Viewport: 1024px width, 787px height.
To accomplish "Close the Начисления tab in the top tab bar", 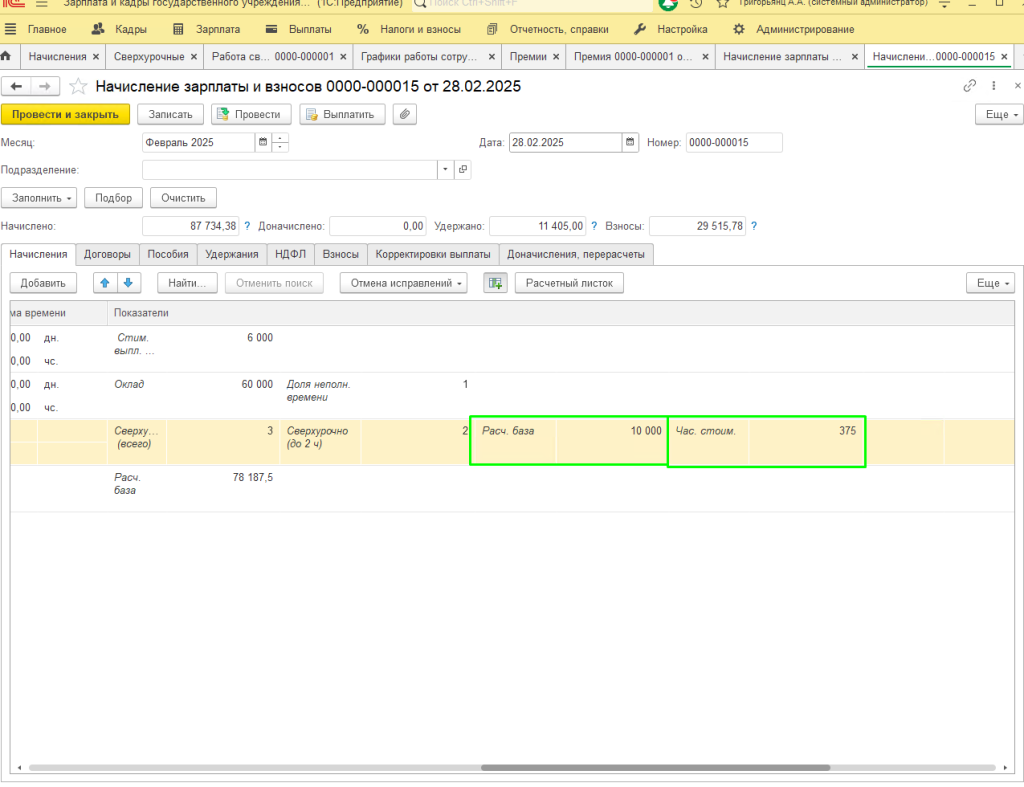I will tap(96, 57).
